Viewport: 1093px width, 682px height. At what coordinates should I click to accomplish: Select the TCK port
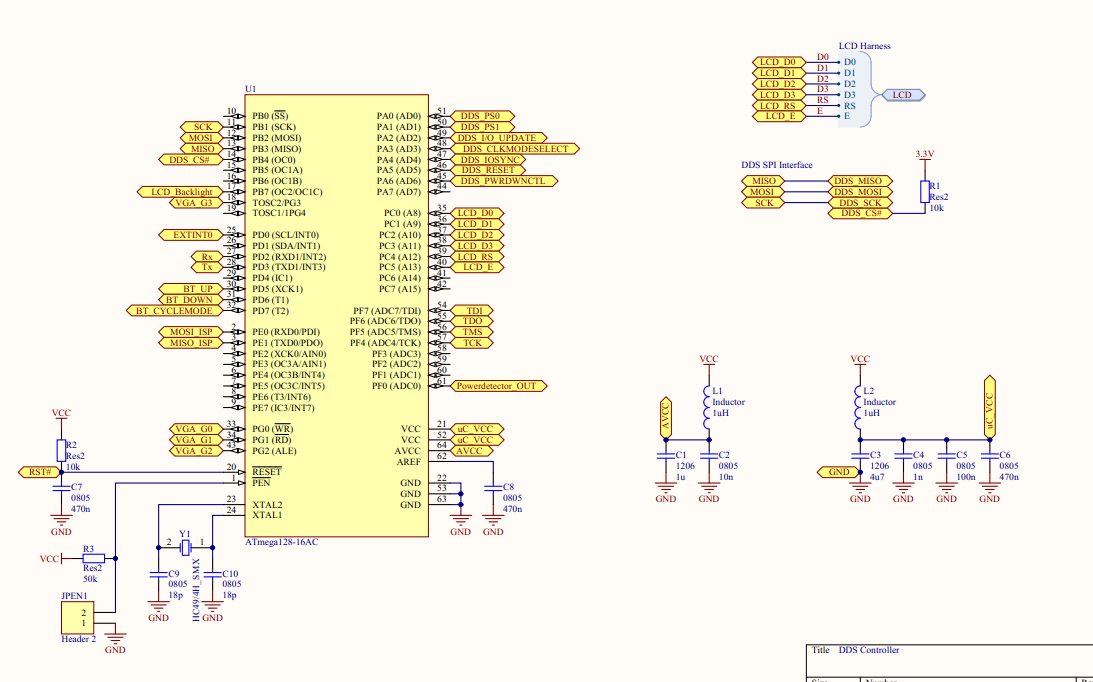[472, 343]
